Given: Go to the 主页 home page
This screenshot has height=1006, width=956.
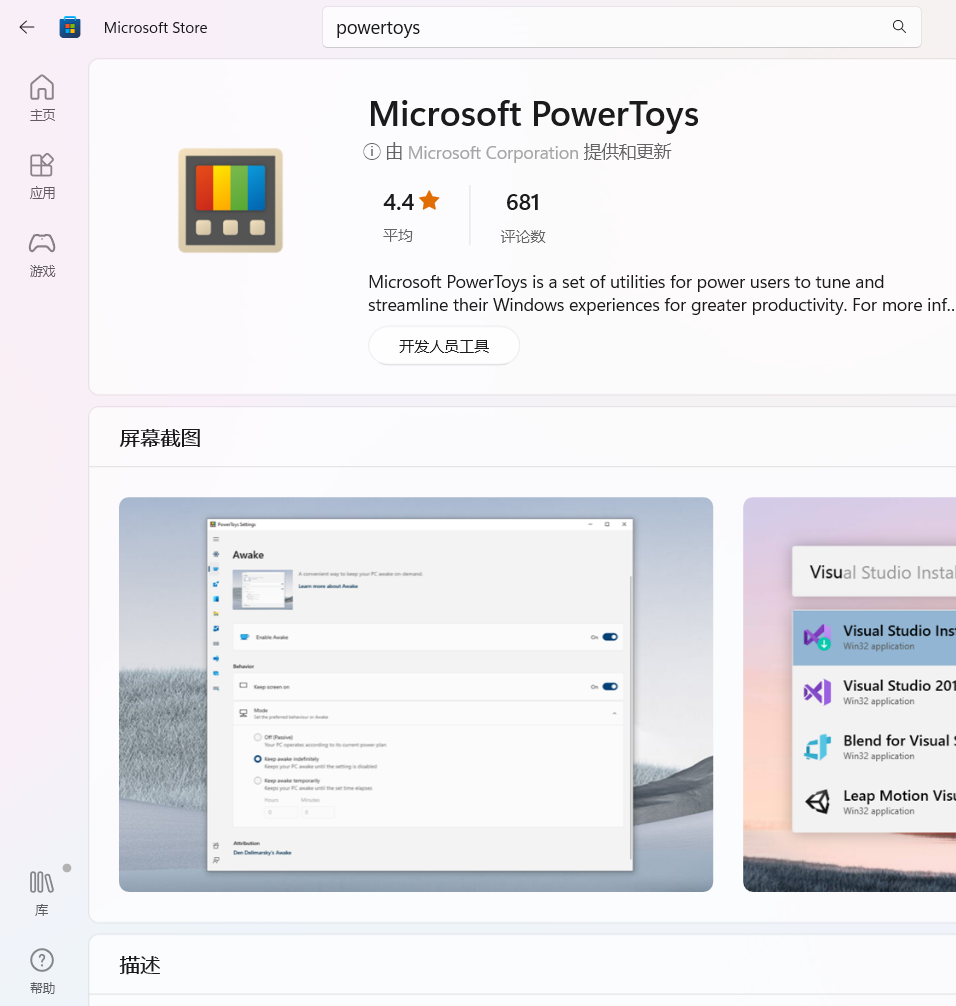Looking at the screenshot, I should pyautogui.click(x=42, y=98).
